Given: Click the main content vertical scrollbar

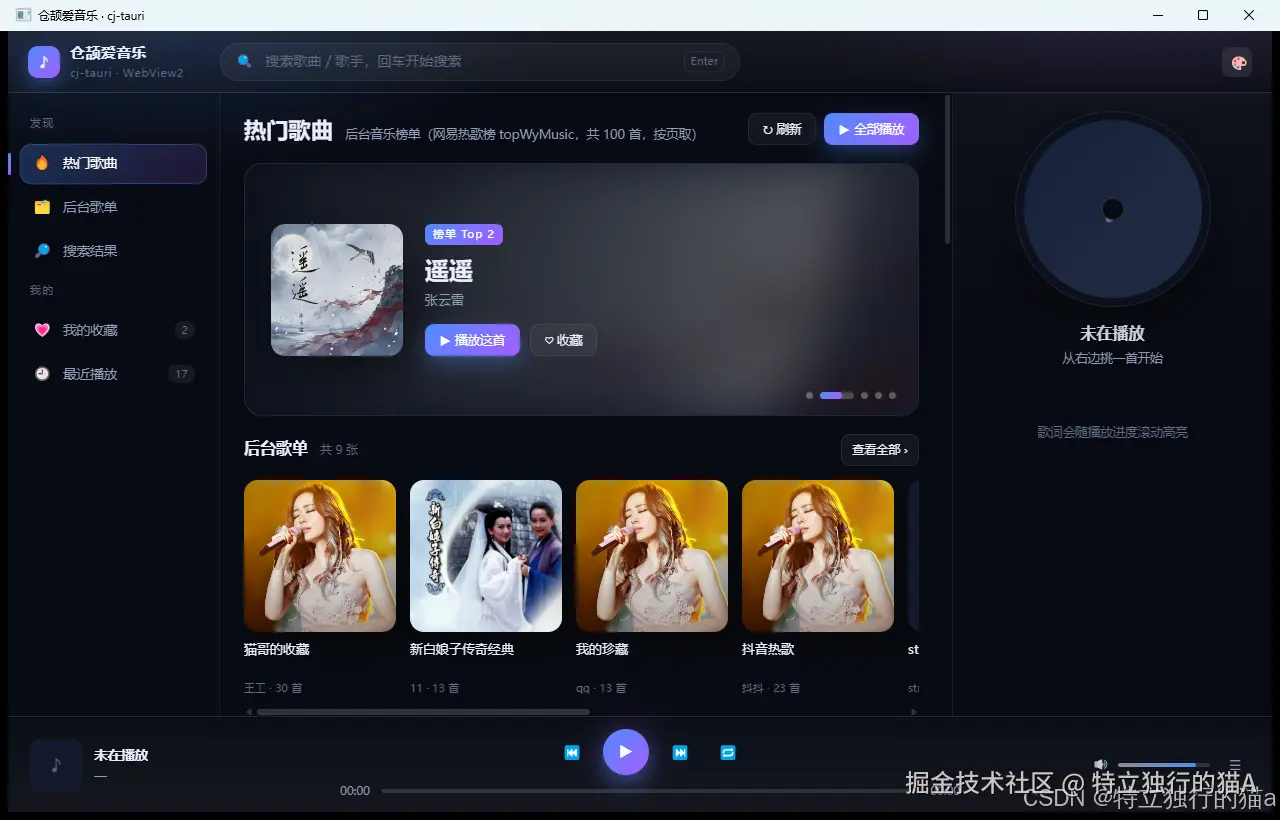Looking at the screenshot, I should pyautogui.click(x=947, y=170).
